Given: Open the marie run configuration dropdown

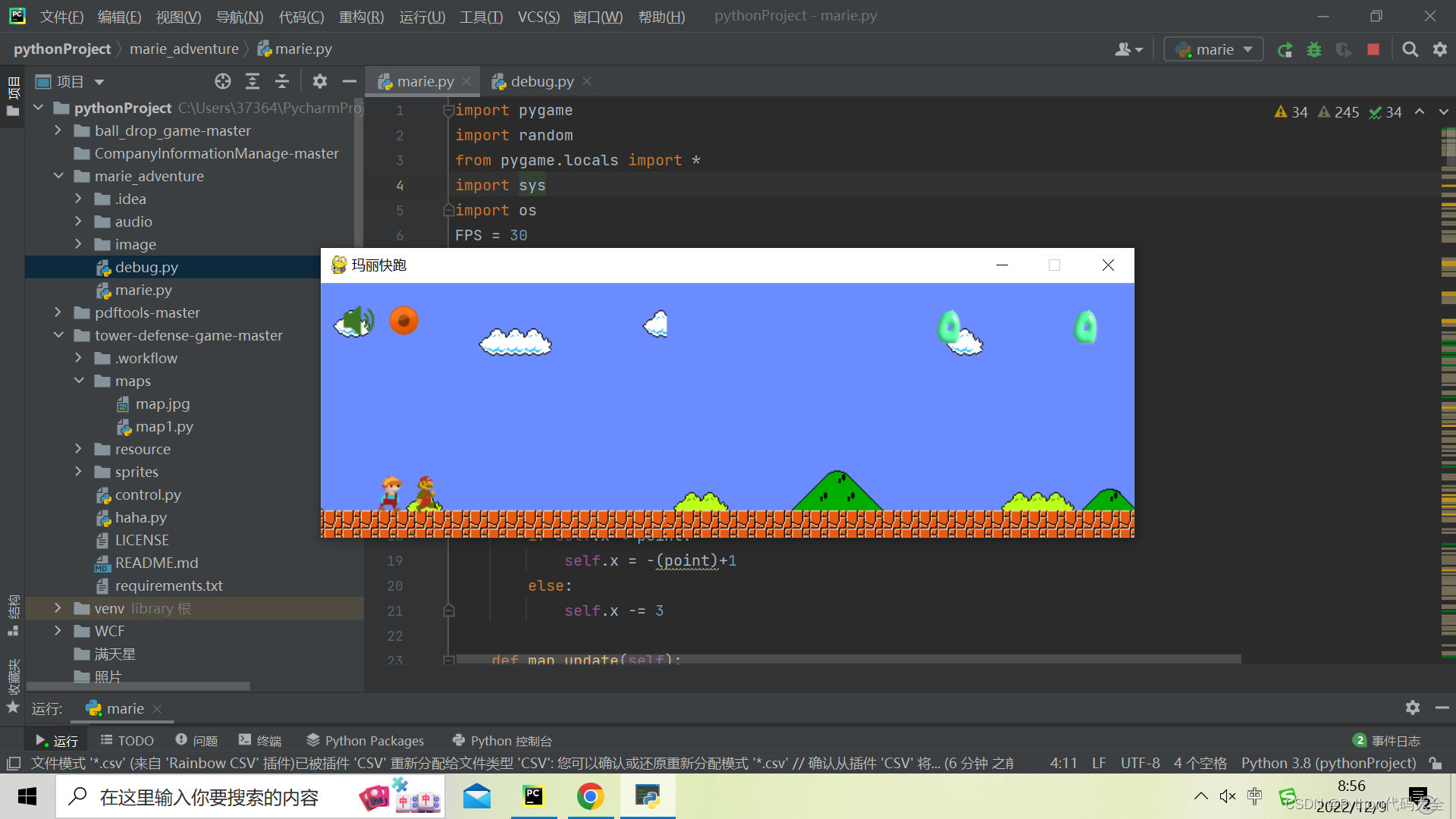Looking at the screenshot, I should pyautogui.click(x=1213, y=50).
